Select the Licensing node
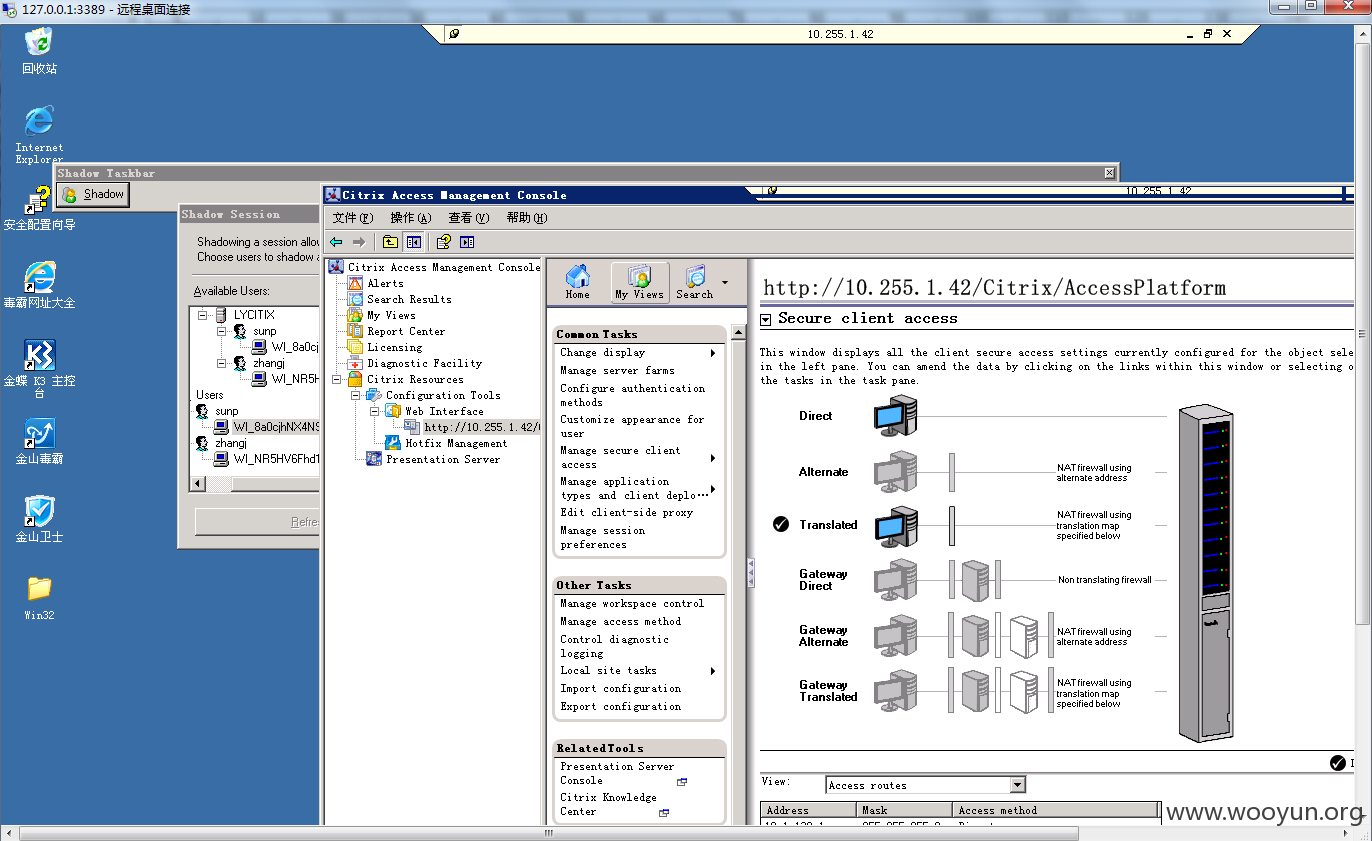This screenshot has width=1372, height=841. point(394,348)
